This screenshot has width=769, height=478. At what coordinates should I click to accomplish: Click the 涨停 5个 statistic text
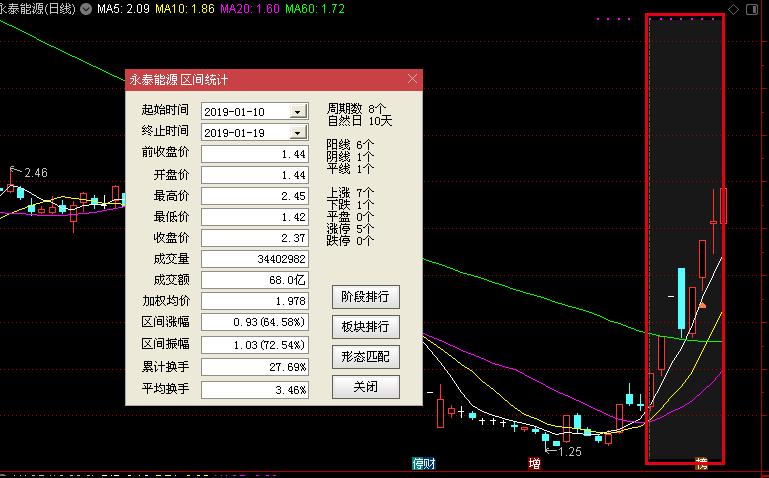(x=350, y=229)
